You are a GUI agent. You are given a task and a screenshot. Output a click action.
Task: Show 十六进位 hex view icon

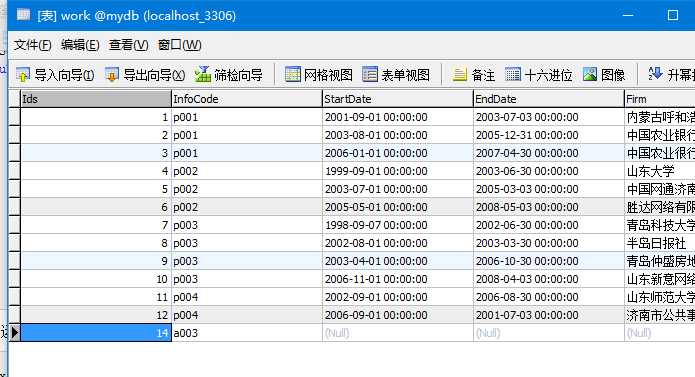click(x=513, y=74)
